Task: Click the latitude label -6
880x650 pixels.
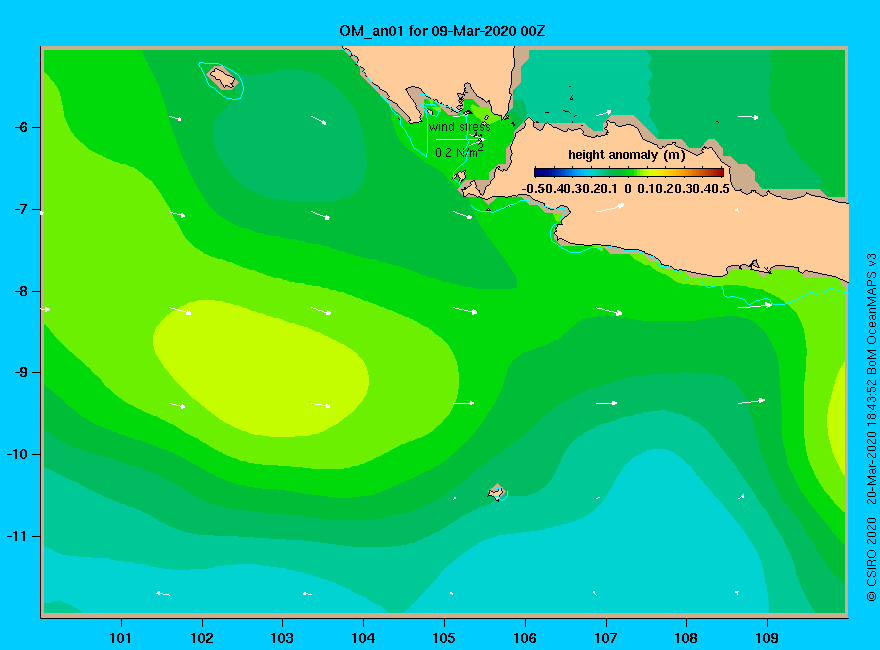Action: 21,127
